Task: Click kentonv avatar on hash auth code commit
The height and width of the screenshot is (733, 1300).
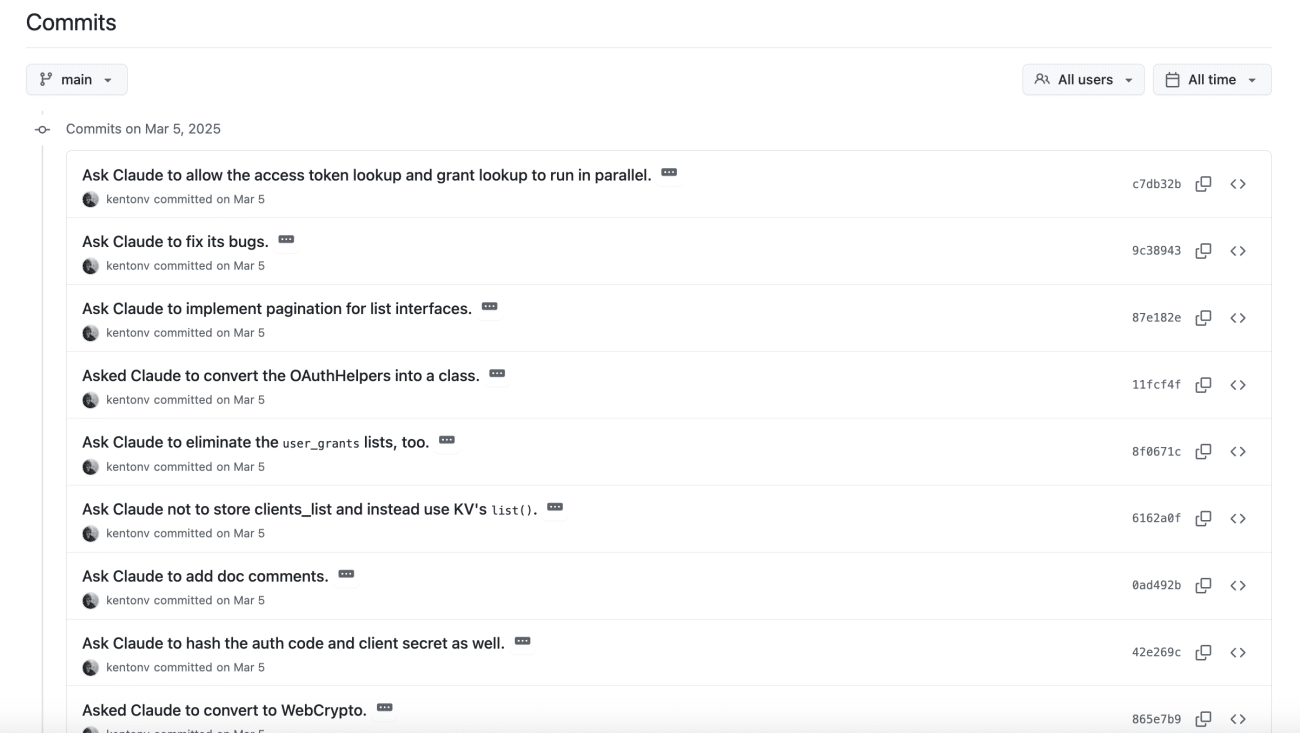Action: coord(90,667)
